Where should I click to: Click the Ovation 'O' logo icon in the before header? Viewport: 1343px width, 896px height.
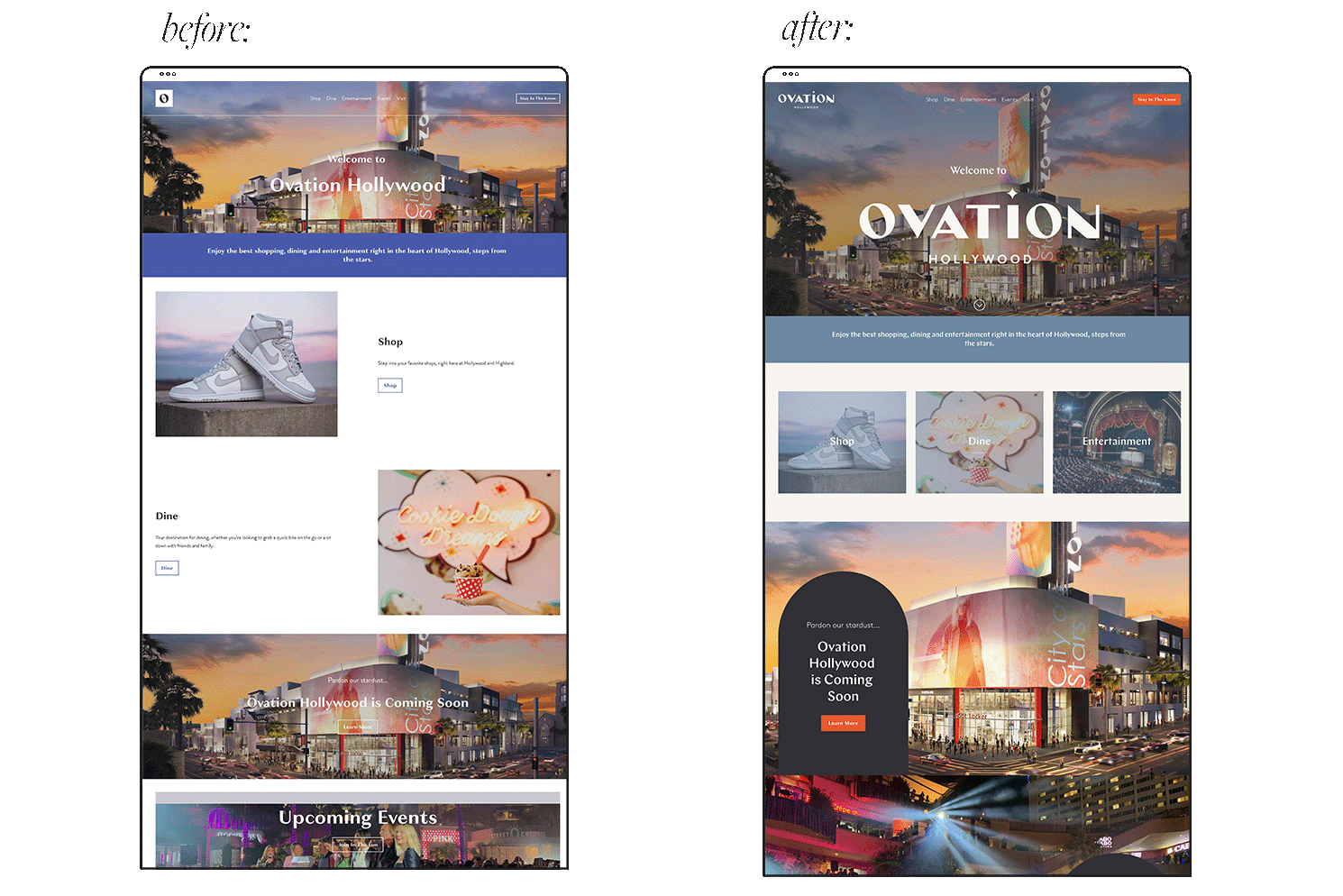coord(164,97)
